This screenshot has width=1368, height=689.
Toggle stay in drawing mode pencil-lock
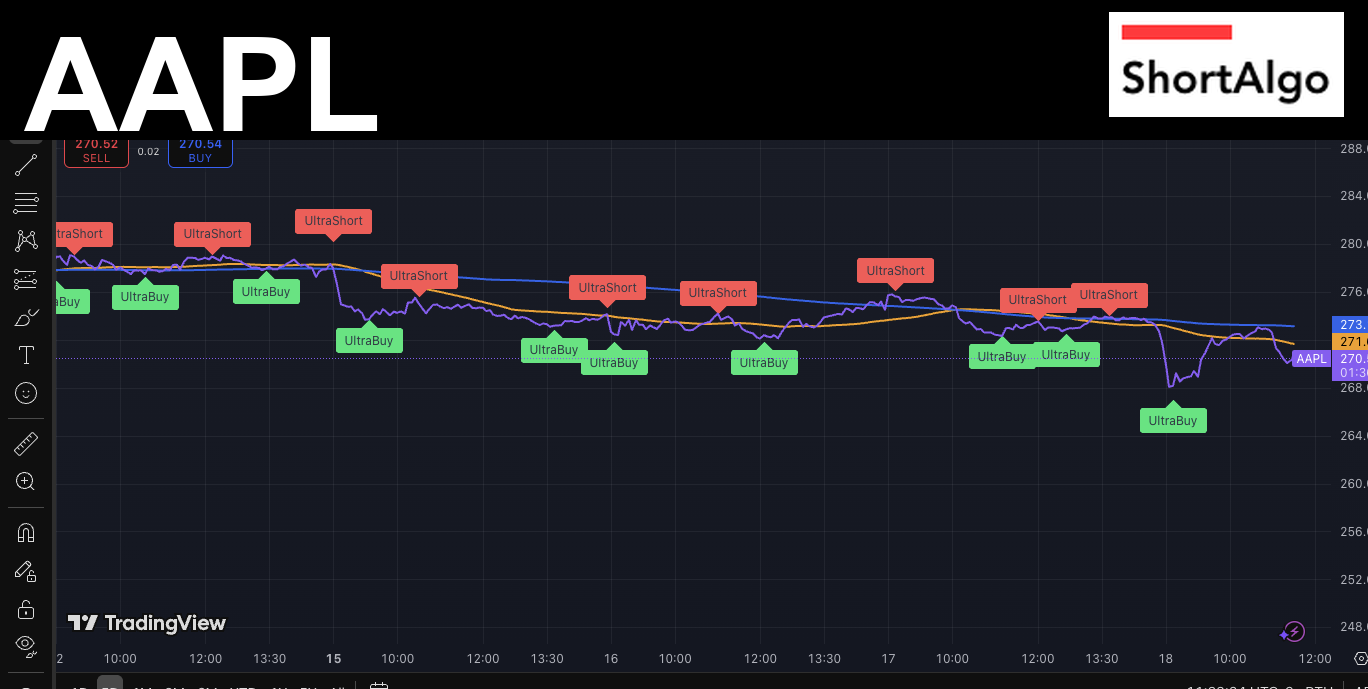click(26, 571)
